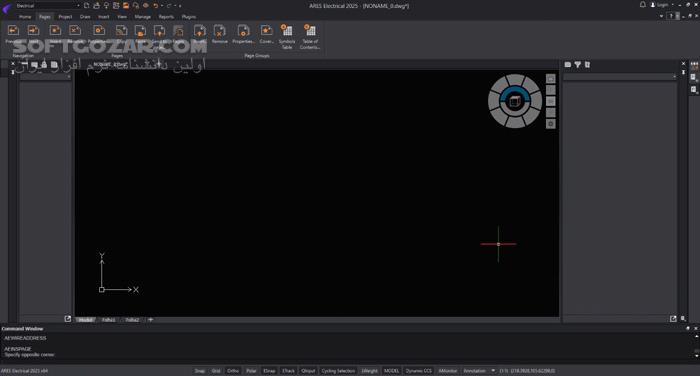The height and width of the screenshot is (376, 700).
Task: Open the Home ribbon tab
Action: [x=25, y=17]
